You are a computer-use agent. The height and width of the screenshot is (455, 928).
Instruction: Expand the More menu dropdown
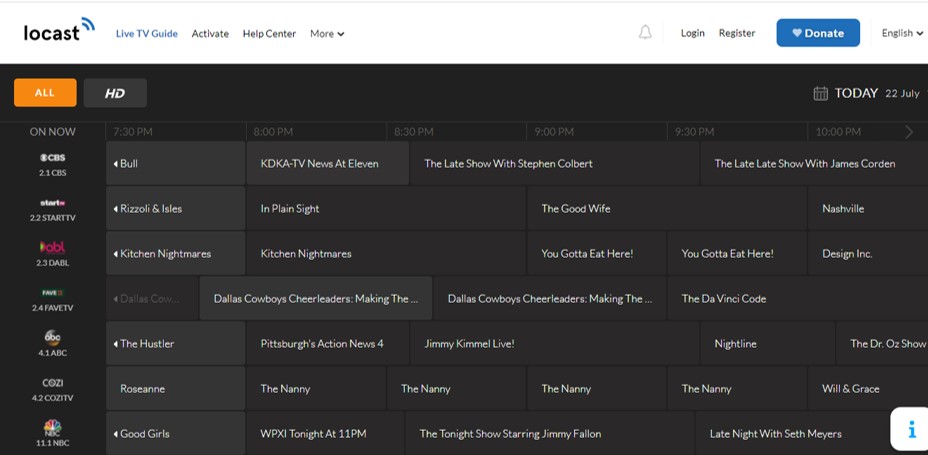pyautogui.click(x=327, y=34)
